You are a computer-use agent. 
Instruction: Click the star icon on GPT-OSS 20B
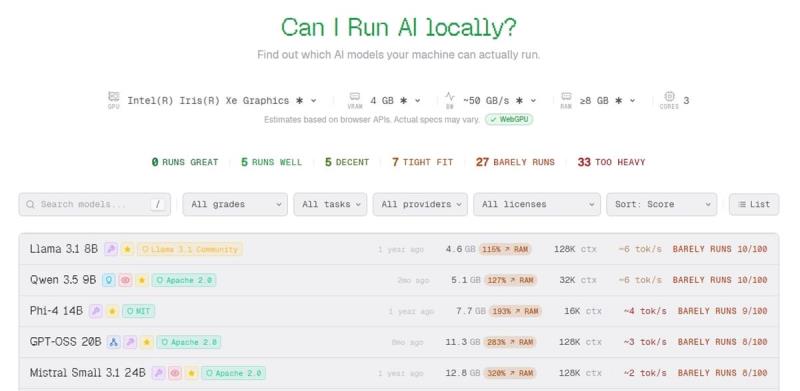pos(147,342)
